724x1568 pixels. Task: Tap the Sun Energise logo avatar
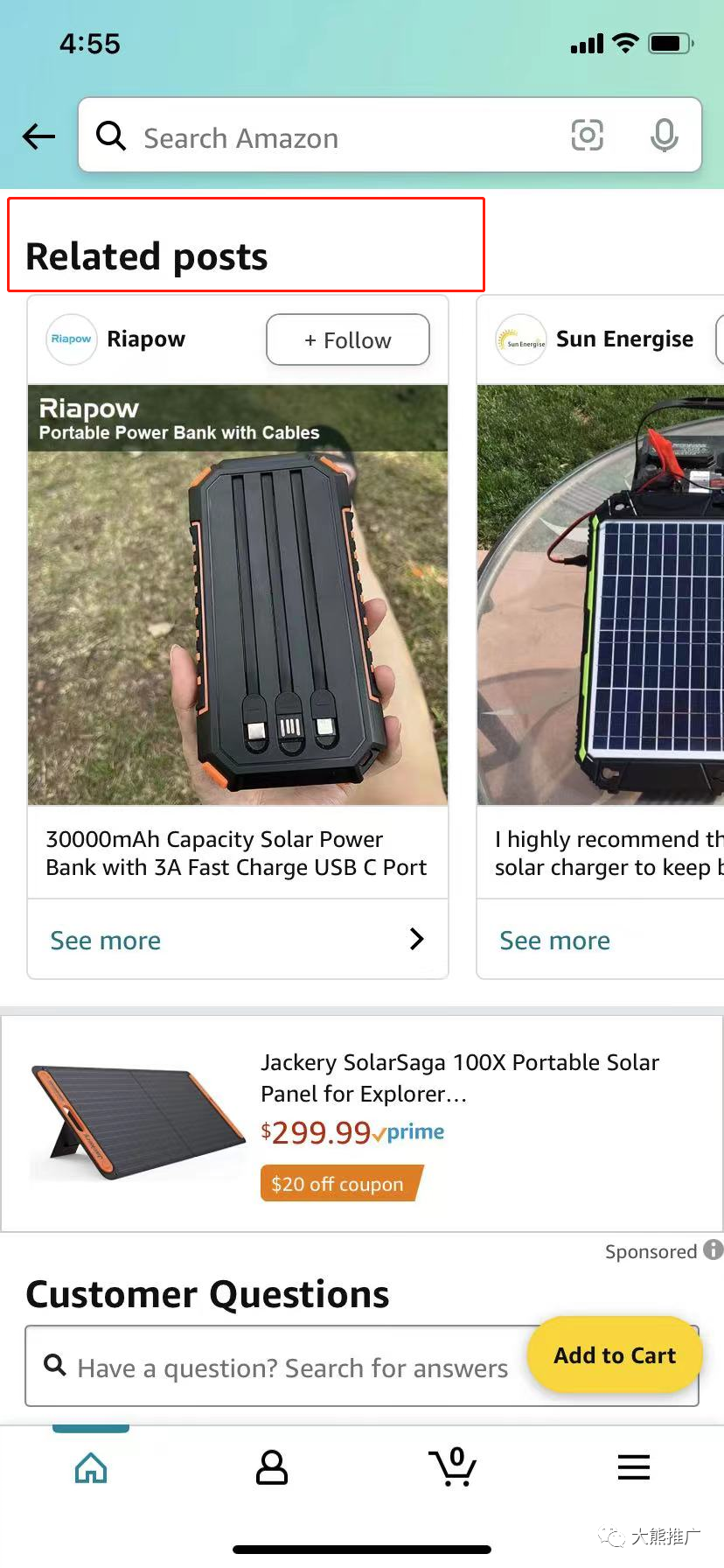[x=520, y=339]
